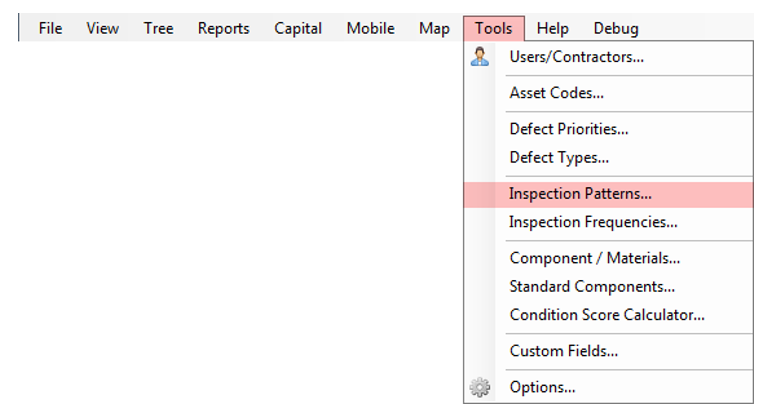The image size is (776, 414).
Task: Open the File menu
Action: pos(50,28)
